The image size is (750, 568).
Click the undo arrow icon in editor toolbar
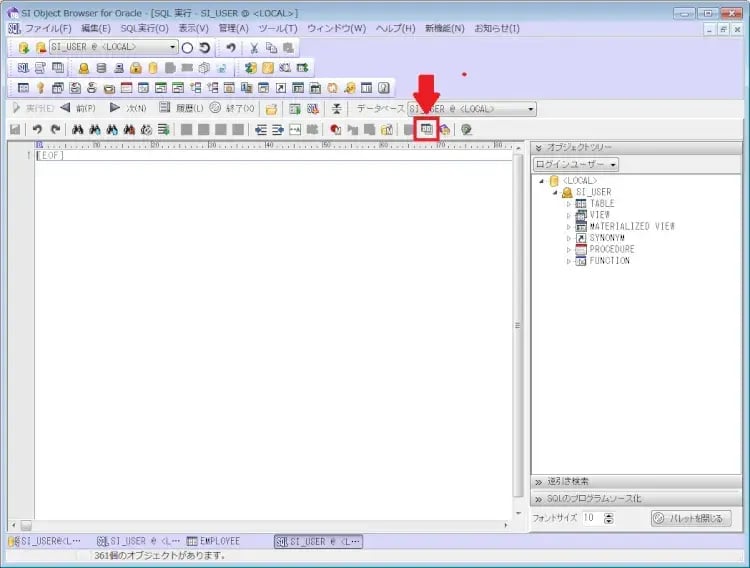click(37, 129)
